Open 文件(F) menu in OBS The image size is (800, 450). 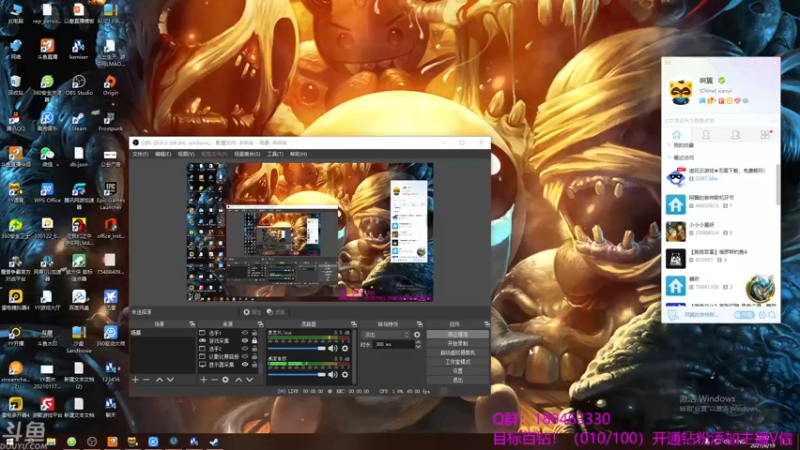pos(140,154)
